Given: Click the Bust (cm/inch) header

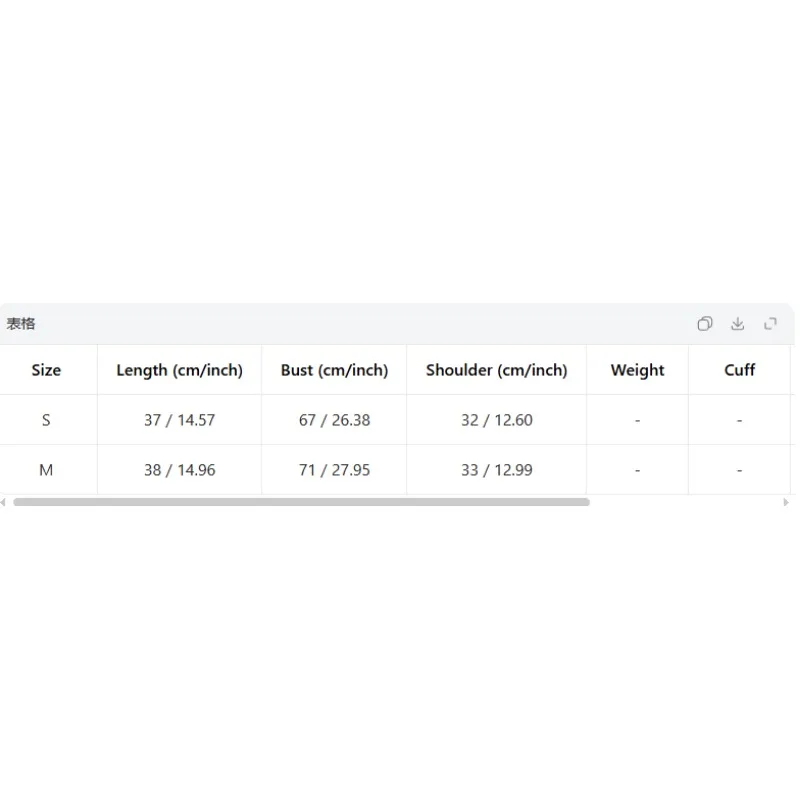Looking at the screenshot, I should tap(334, 370).
